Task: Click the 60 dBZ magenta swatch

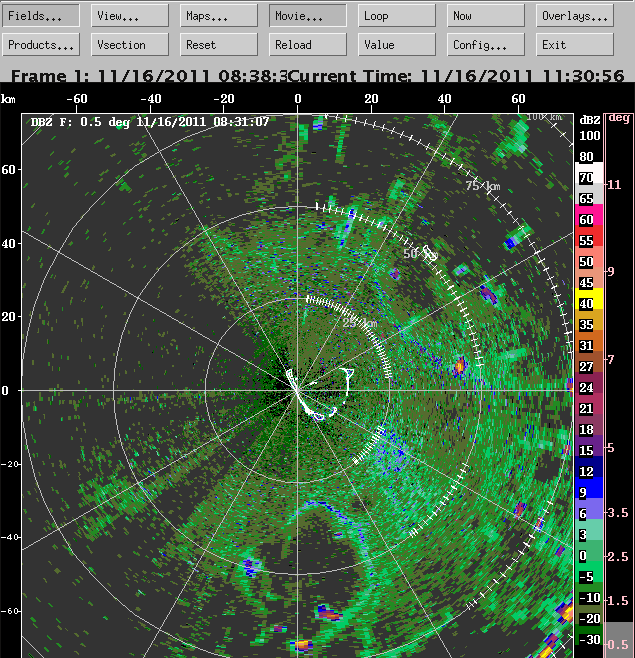Action: pyautogui.click(x=589, y=215)
